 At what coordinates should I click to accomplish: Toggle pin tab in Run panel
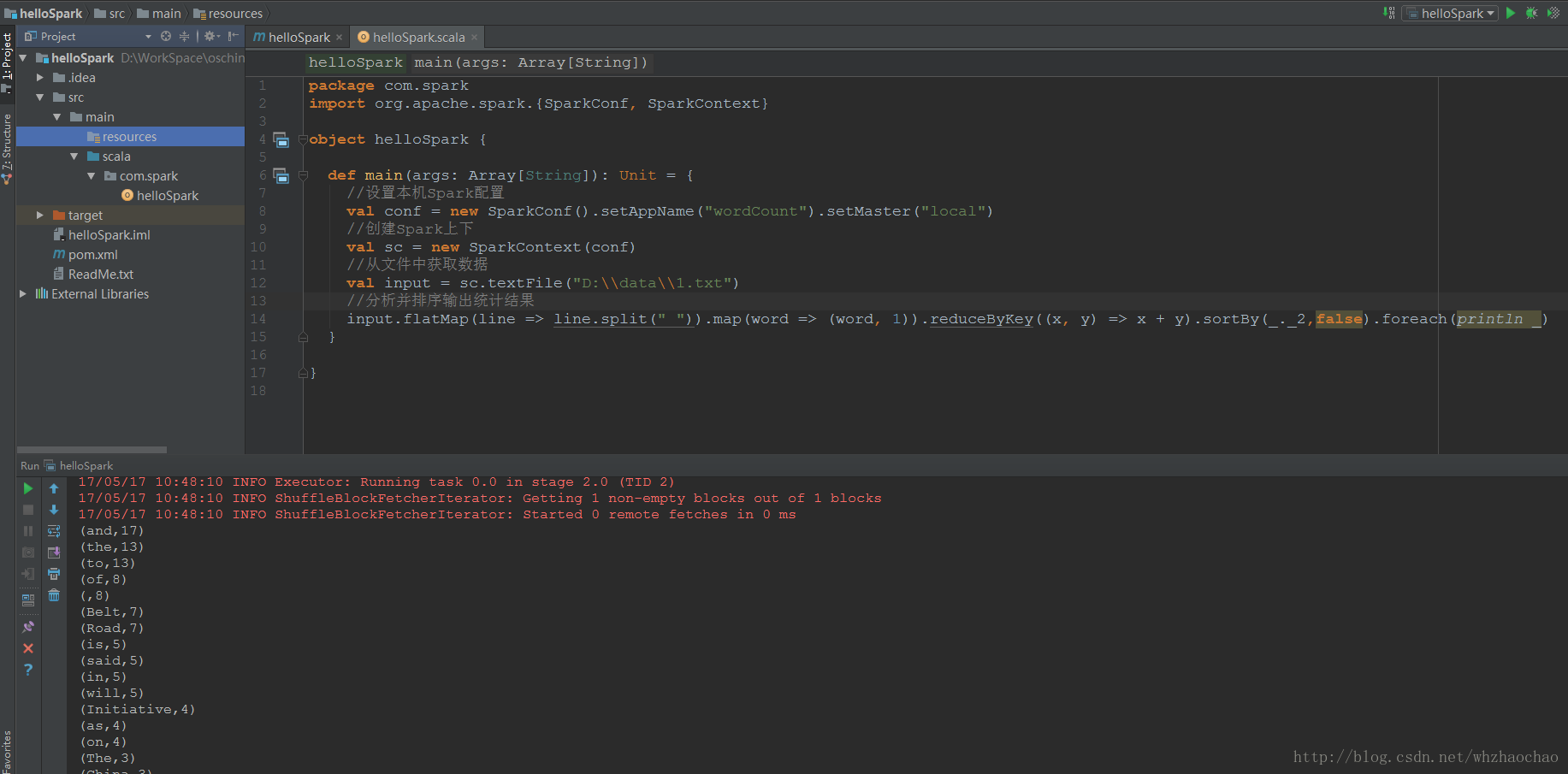pyautogui.click(x=28, y=627)
